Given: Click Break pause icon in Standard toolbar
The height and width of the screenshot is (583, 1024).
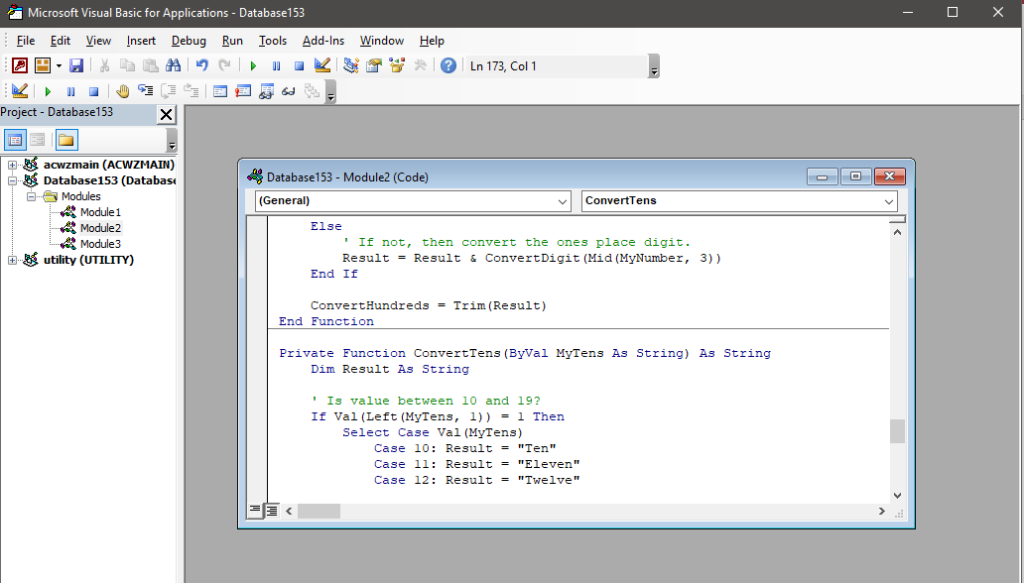Looking at the screenshot, I should 276,66.
